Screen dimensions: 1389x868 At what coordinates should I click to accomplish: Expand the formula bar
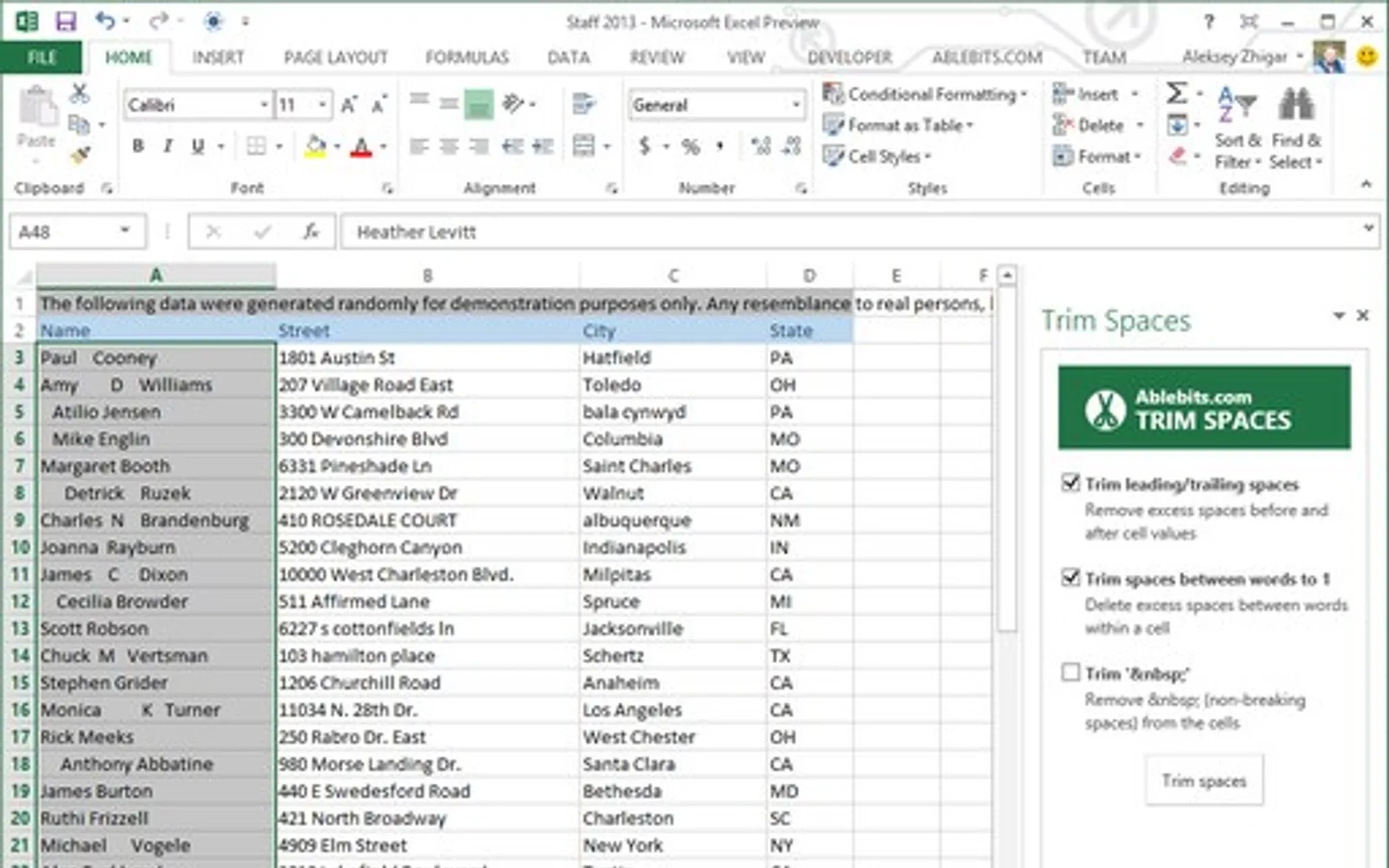(1368, 228)
